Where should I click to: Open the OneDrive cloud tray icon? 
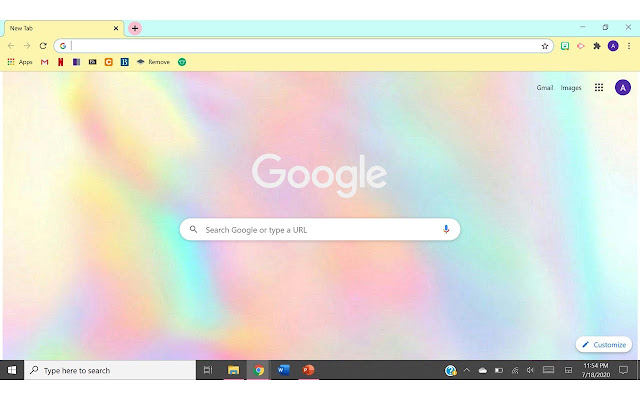pos(482,370)
